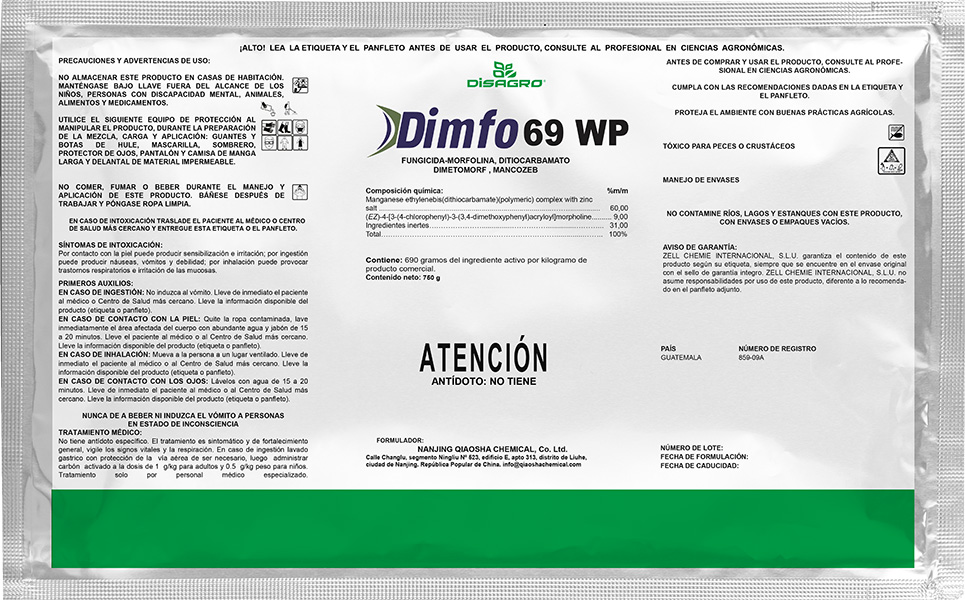
Task: Click the 9,00 percentage value
Action: coord(620,217)
